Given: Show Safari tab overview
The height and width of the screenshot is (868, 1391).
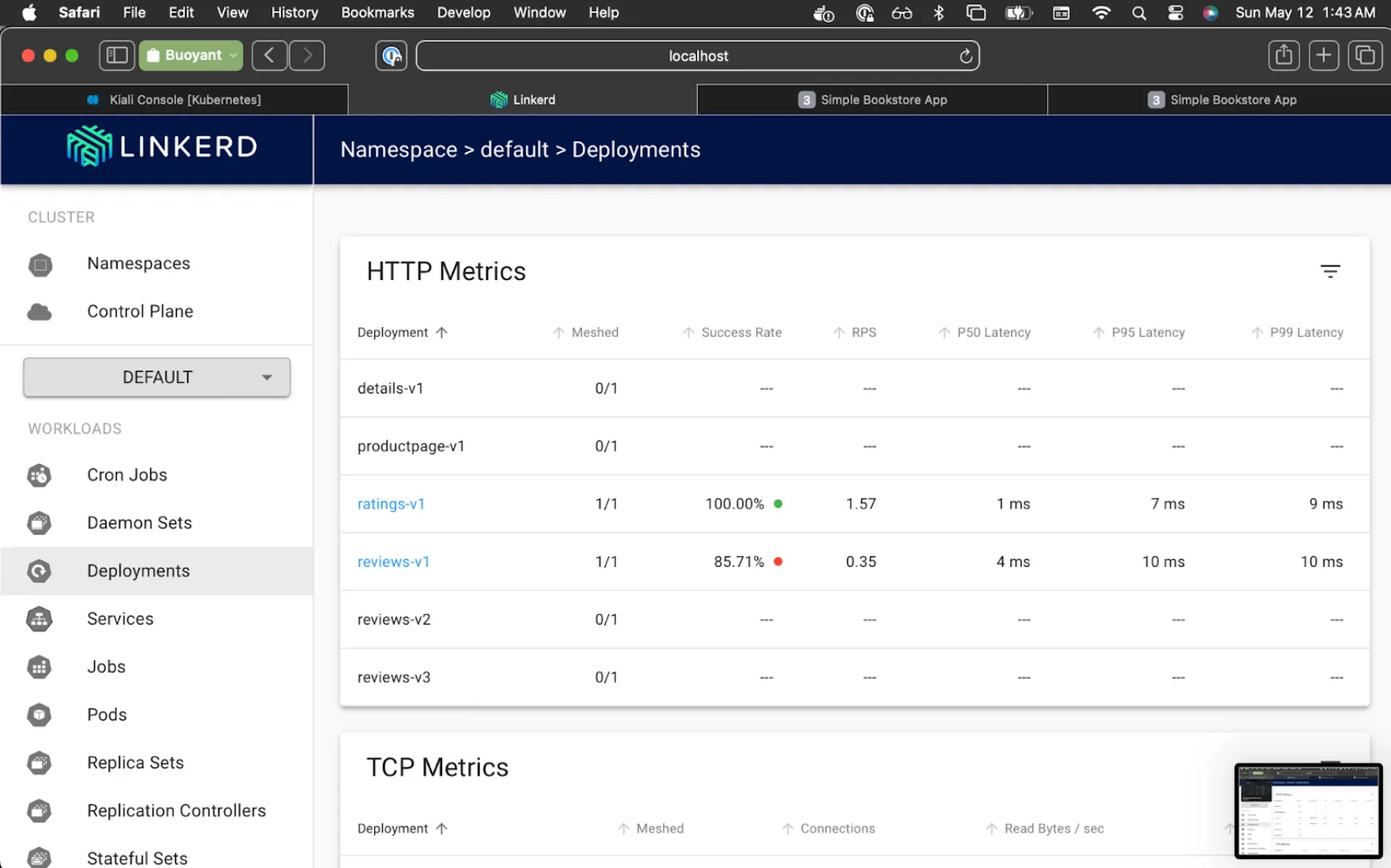Looking at the screenshot, I should pyautogui.click(x=1365, y=55).
